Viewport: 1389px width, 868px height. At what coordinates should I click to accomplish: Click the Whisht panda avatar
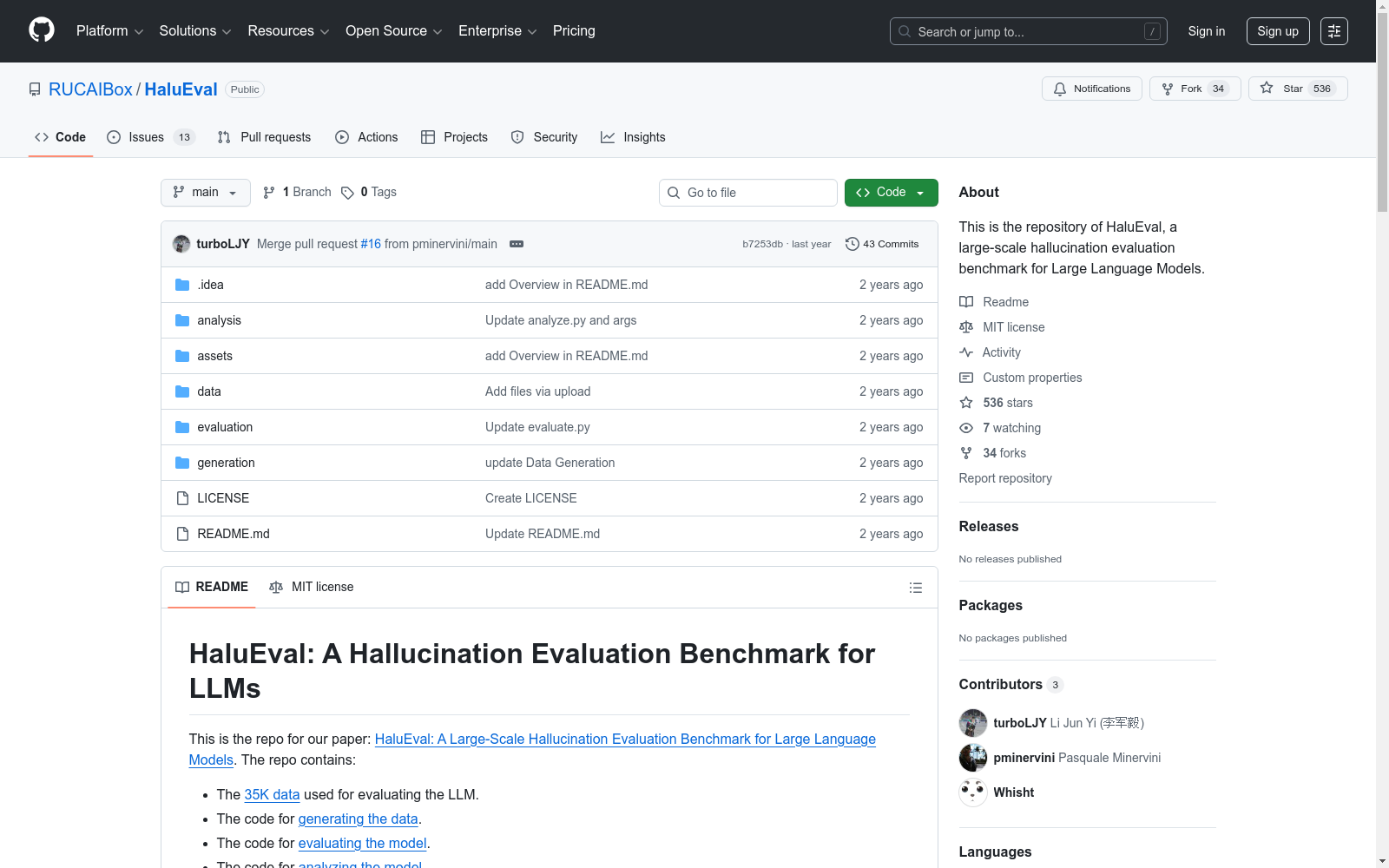pos(972,792)
